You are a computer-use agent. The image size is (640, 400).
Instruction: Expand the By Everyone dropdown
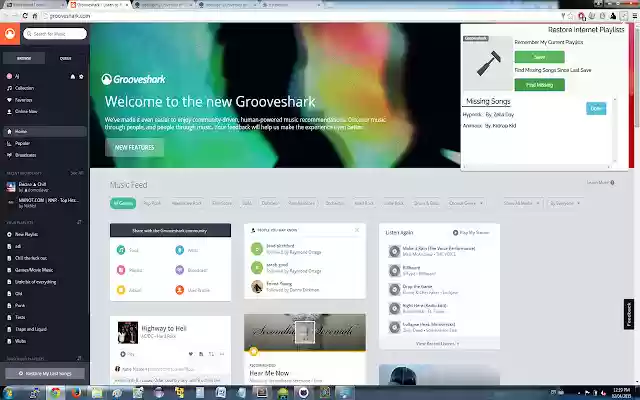[x=565, y=203]
